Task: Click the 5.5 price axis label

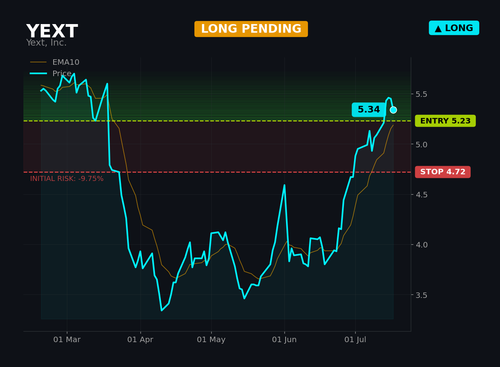Action: click(421, 94)
